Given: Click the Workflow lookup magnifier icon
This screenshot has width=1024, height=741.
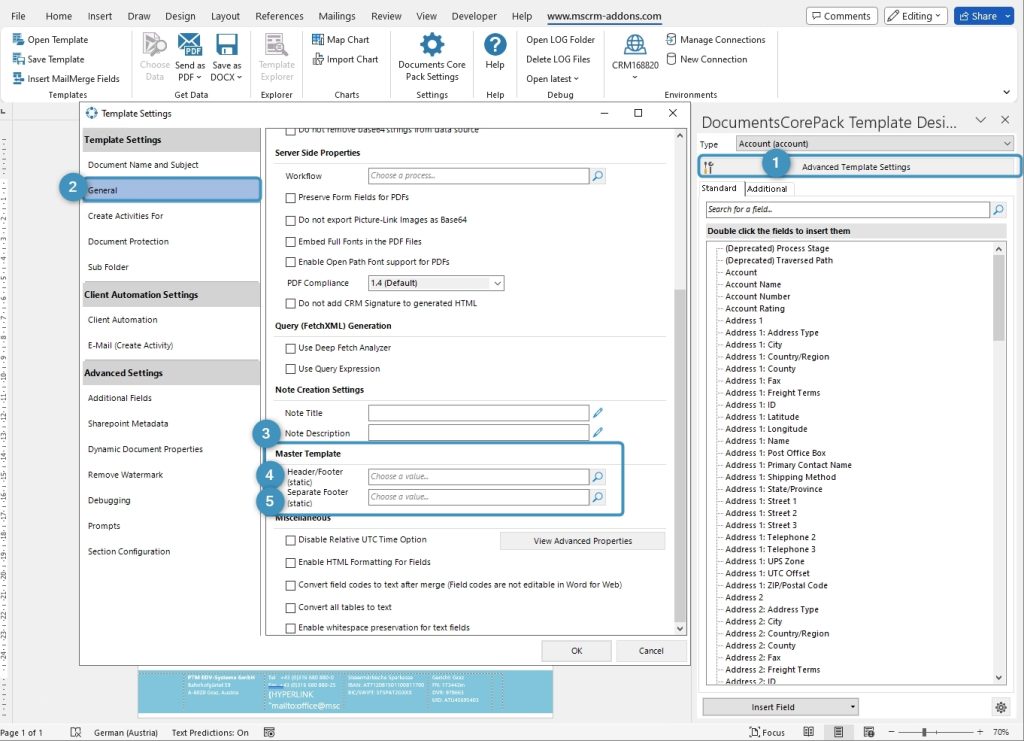Looking at the screenshot, I should (x=598, y=176).
